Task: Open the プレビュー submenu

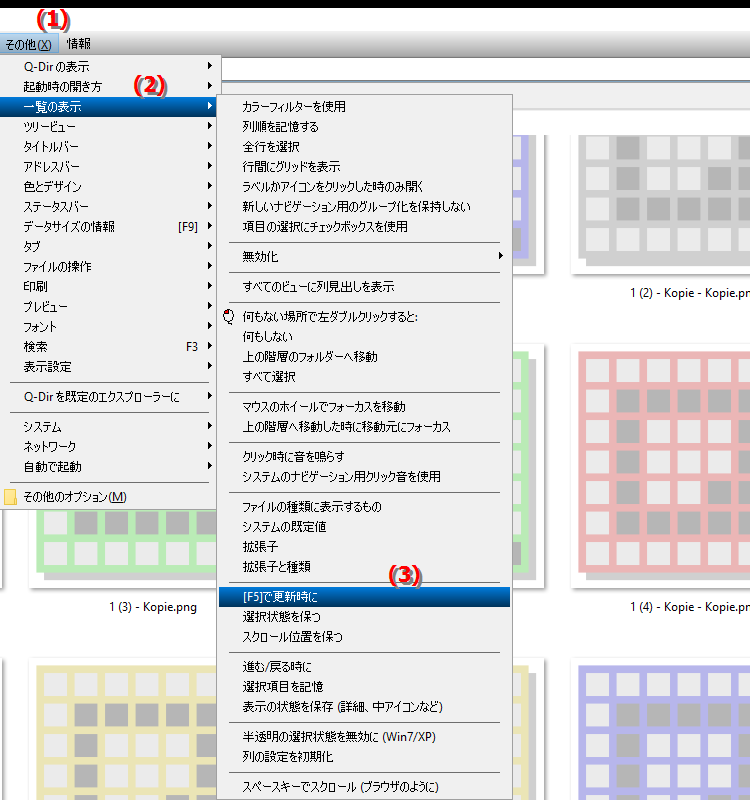Action: [110, 306]
